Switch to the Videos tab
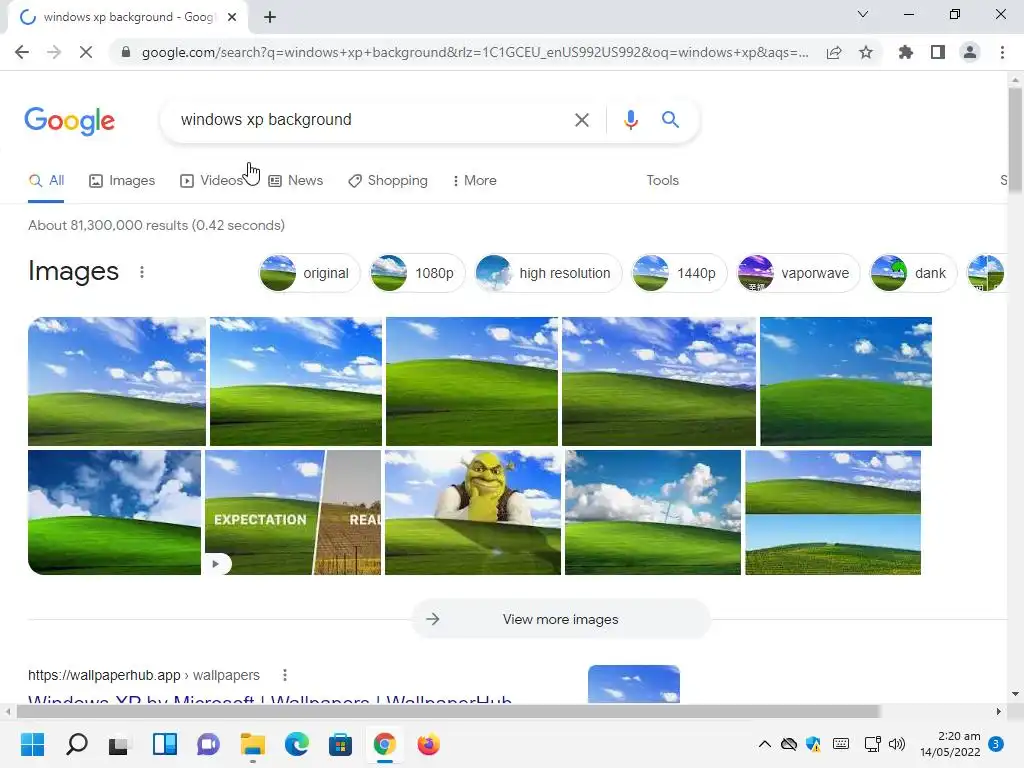The height and width of the screenshot is (768, 1024). click(x=211, y=181)
